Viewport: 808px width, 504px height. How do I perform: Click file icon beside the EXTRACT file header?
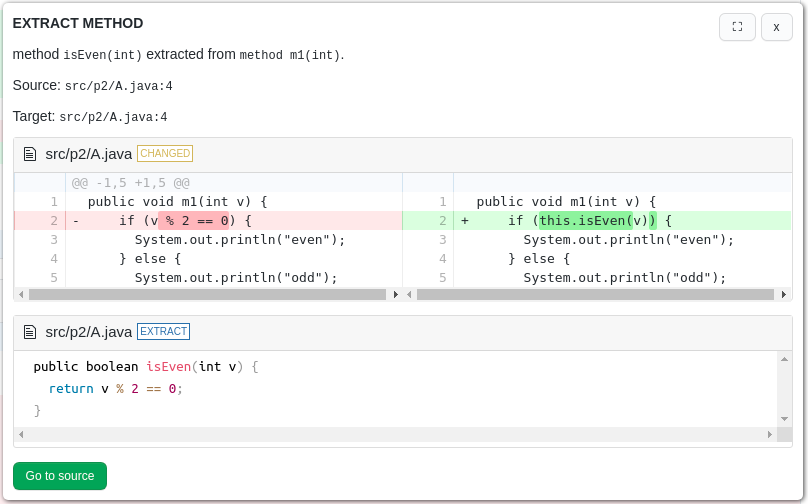(30, 332)
